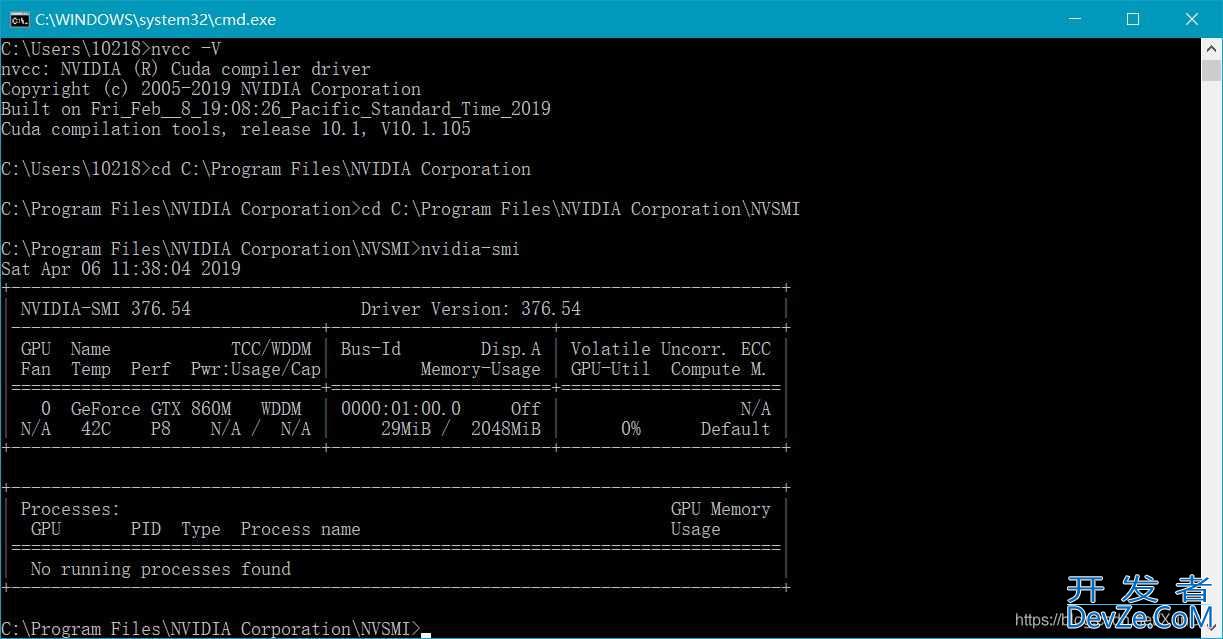Click the 'WDDM' value in GPU row

pyautogui.click(x=281, y=409)
